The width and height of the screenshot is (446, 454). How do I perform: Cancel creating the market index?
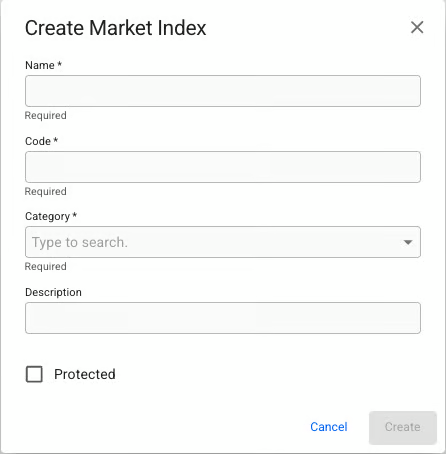pyautogui.click(x=329, y=427)
